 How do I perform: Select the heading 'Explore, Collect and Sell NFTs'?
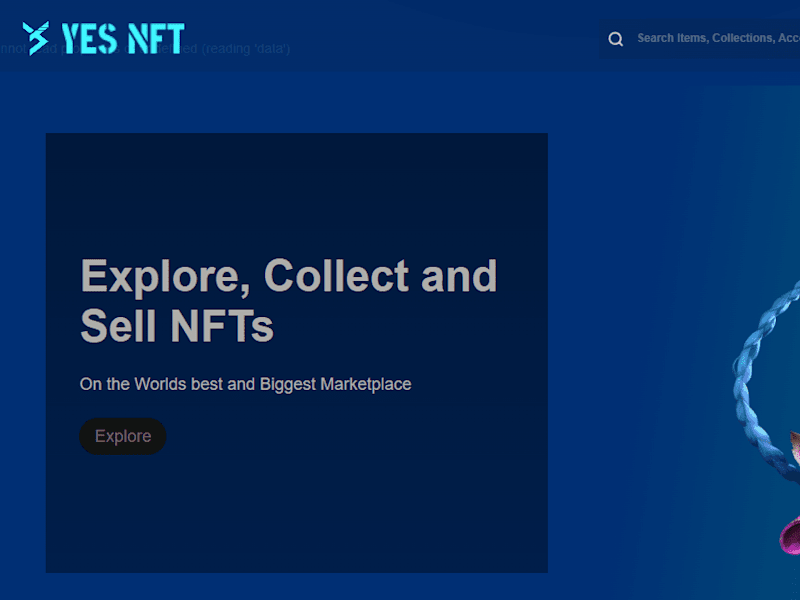coord(289,301)
